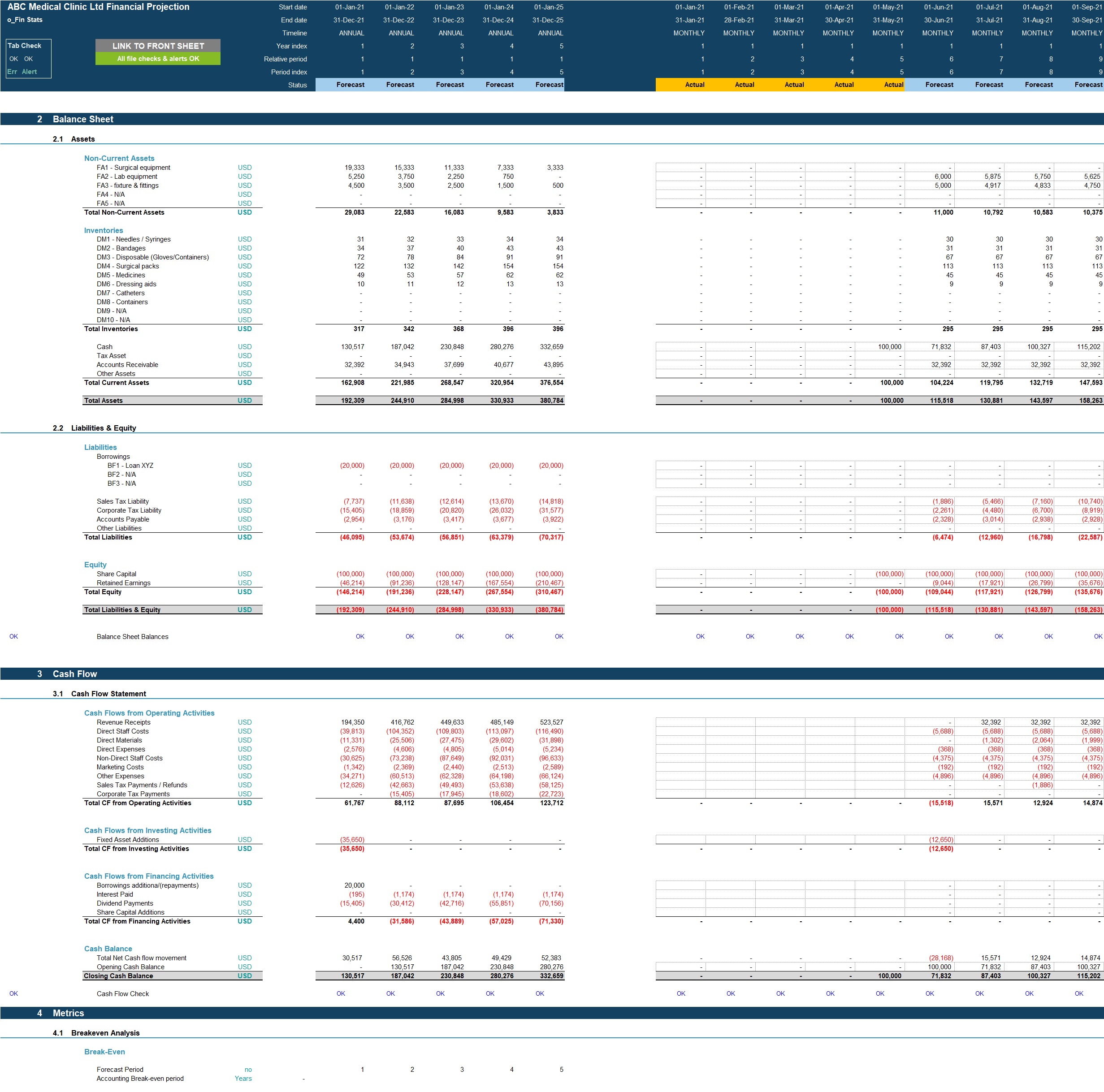Click the 01-Jun-21 start date header
Viewport: 1104px width, 1092px height.
(x=938, y=7)
